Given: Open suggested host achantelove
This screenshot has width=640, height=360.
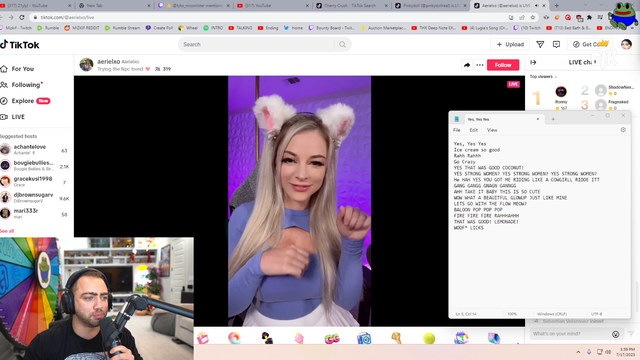Looking at the screenshot, I should pyautogui.click(x=35, y=149).
